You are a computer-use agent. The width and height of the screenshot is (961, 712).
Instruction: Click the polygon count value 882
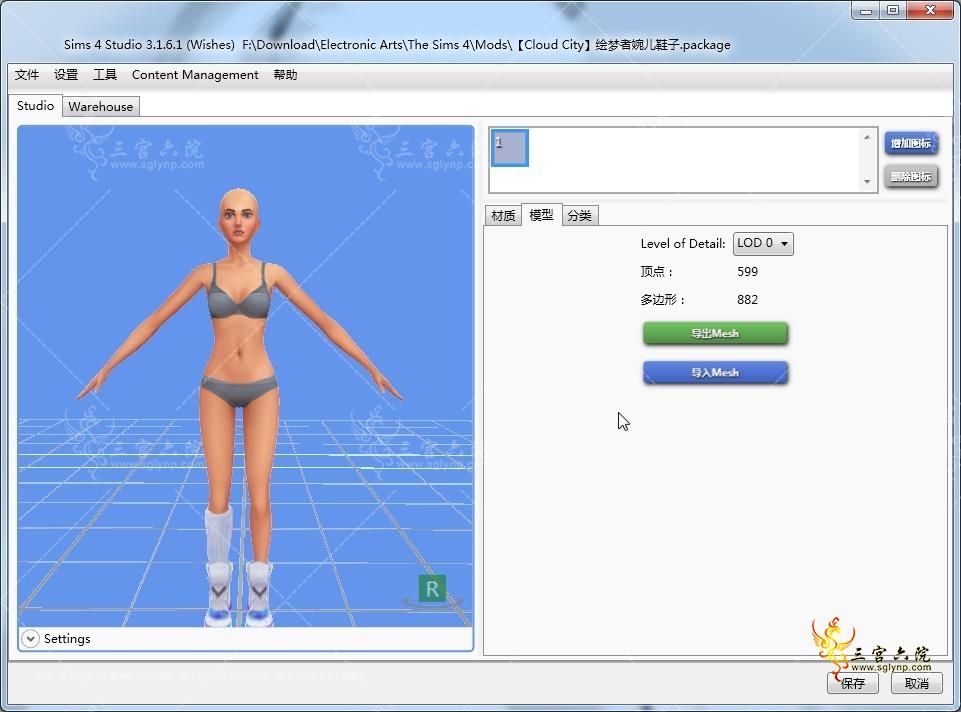point(748,300)
